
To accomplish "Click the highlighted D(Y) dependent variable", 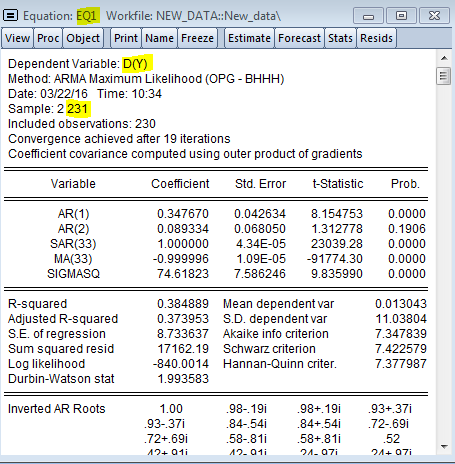I will 135,64.
